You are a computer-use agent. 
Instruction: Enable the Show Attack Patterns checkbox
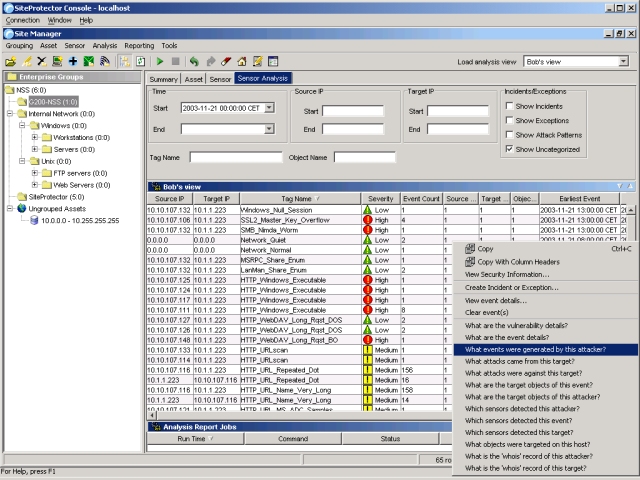coord(509,135)
